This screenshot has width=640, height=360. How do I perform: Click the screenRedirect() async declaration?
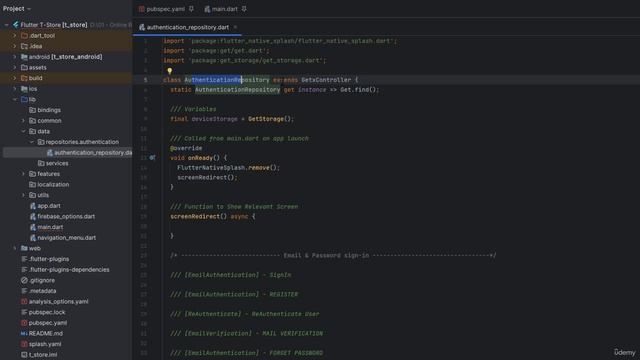tap(212, 216)
